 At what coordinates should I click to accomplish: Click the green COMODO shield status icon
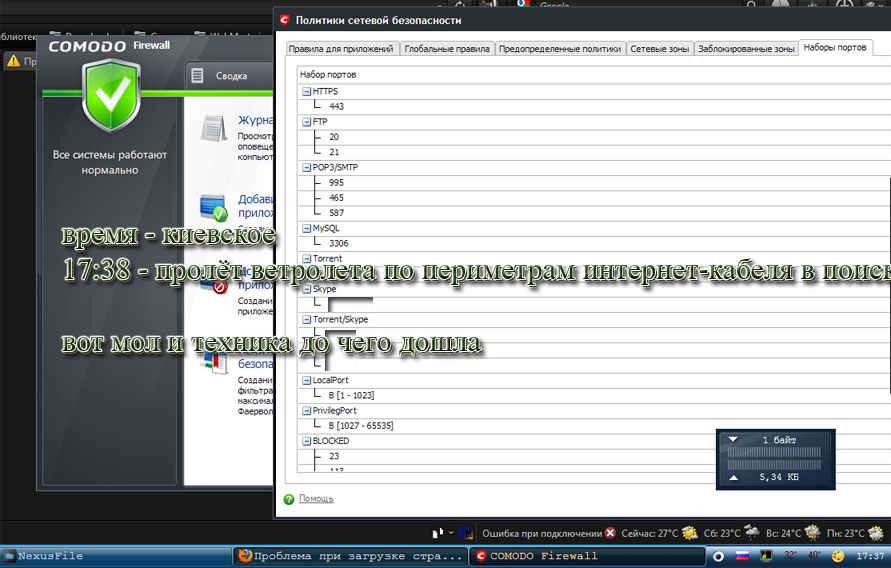click(111, 95)
